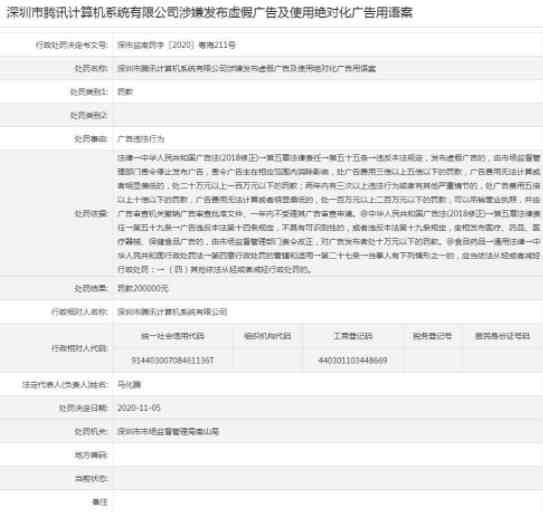Select the 地方编码 label
543x512 pixels.
[x=91, y=455]
